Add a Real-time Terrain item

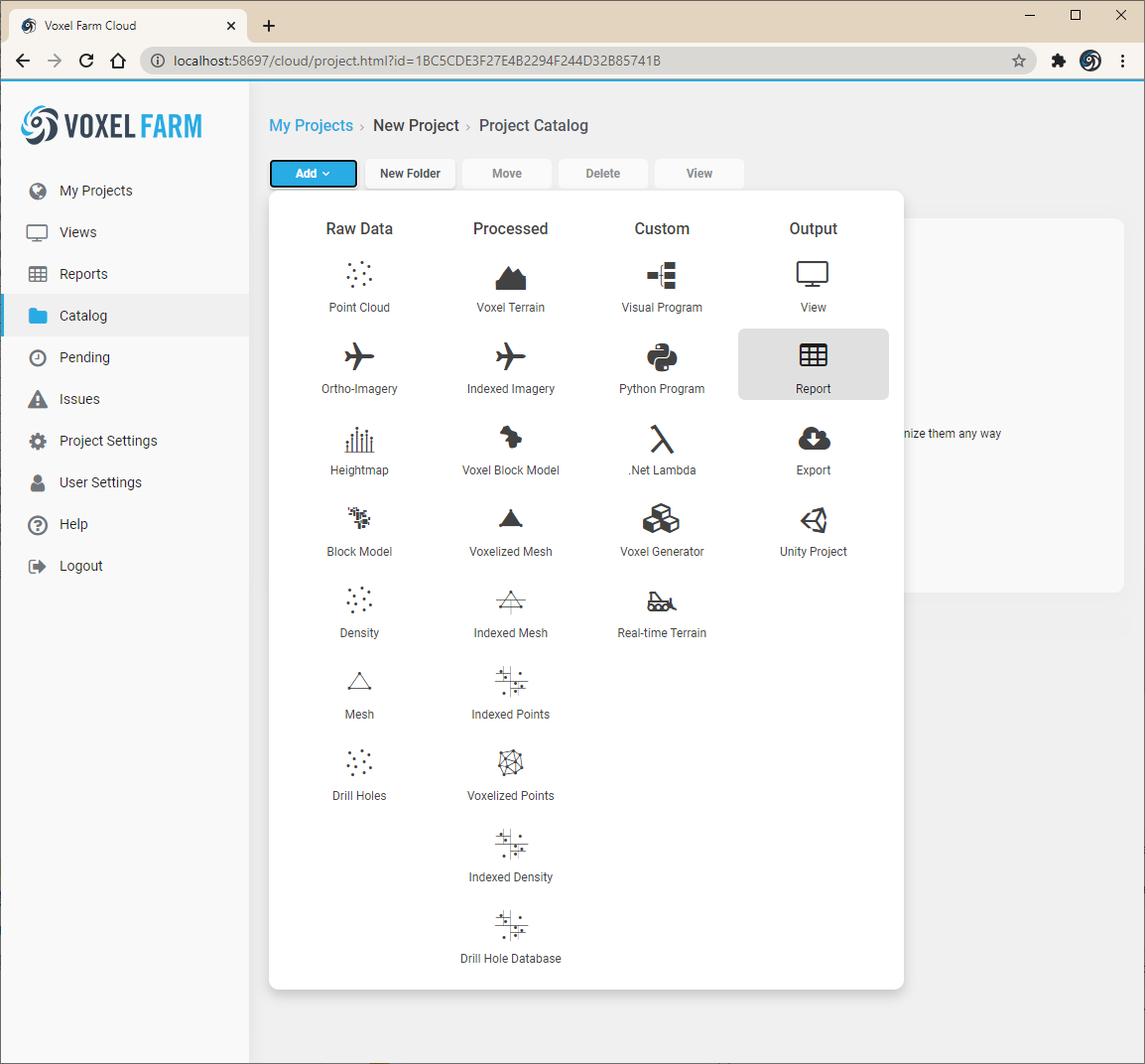click(x=662, y=612)
